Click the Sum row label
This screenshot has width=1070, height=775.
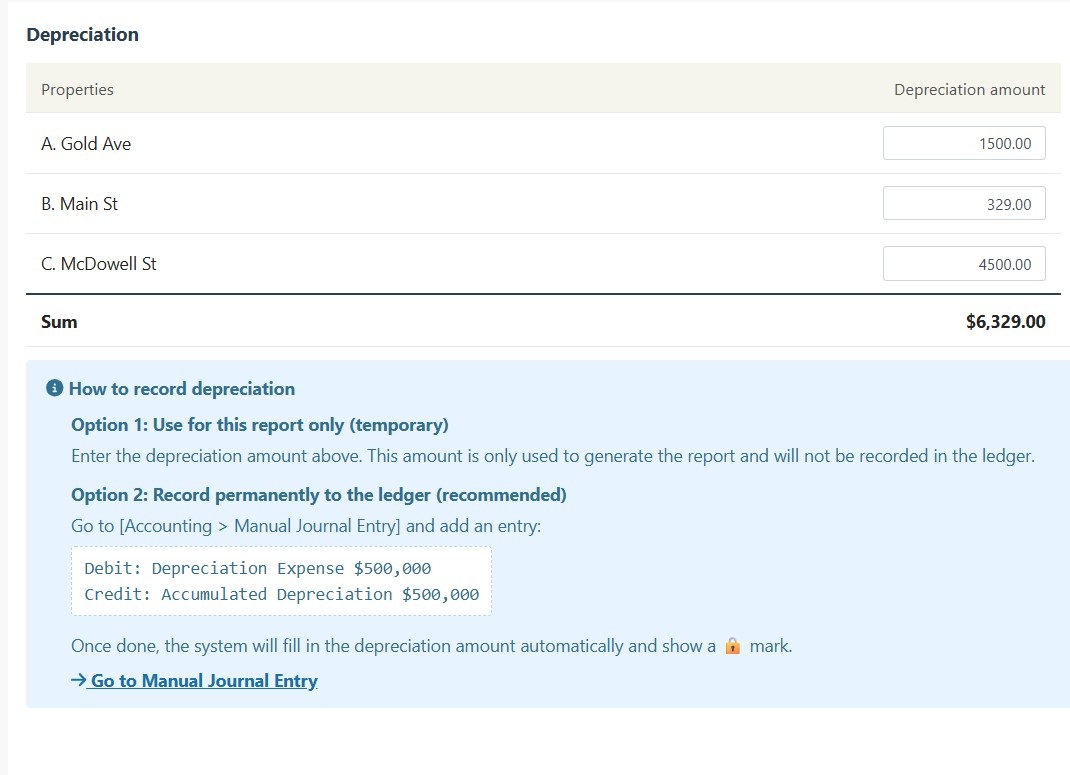tap(59, 322)
